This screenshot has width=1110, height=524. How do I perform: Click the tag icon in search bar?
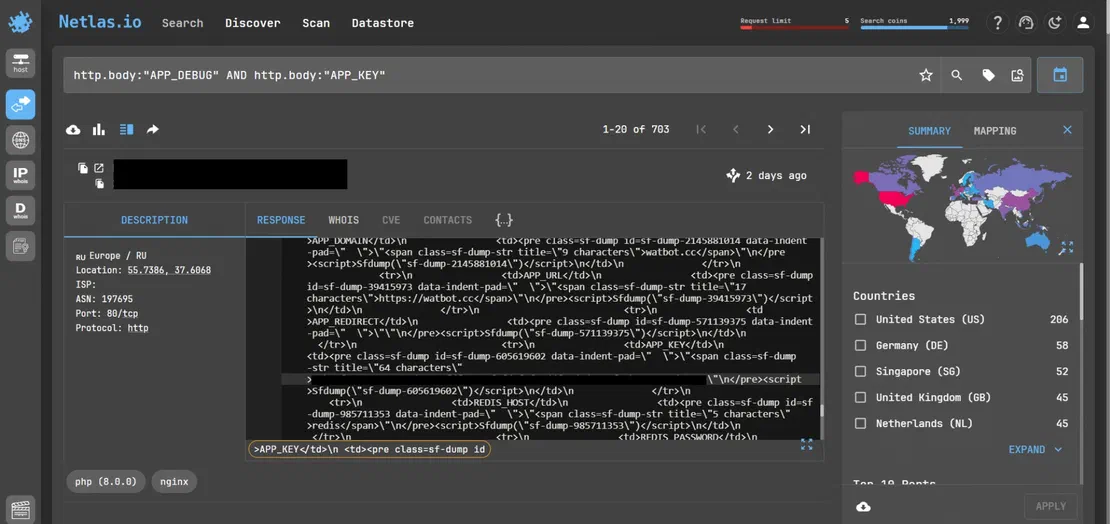coord(988,75)
